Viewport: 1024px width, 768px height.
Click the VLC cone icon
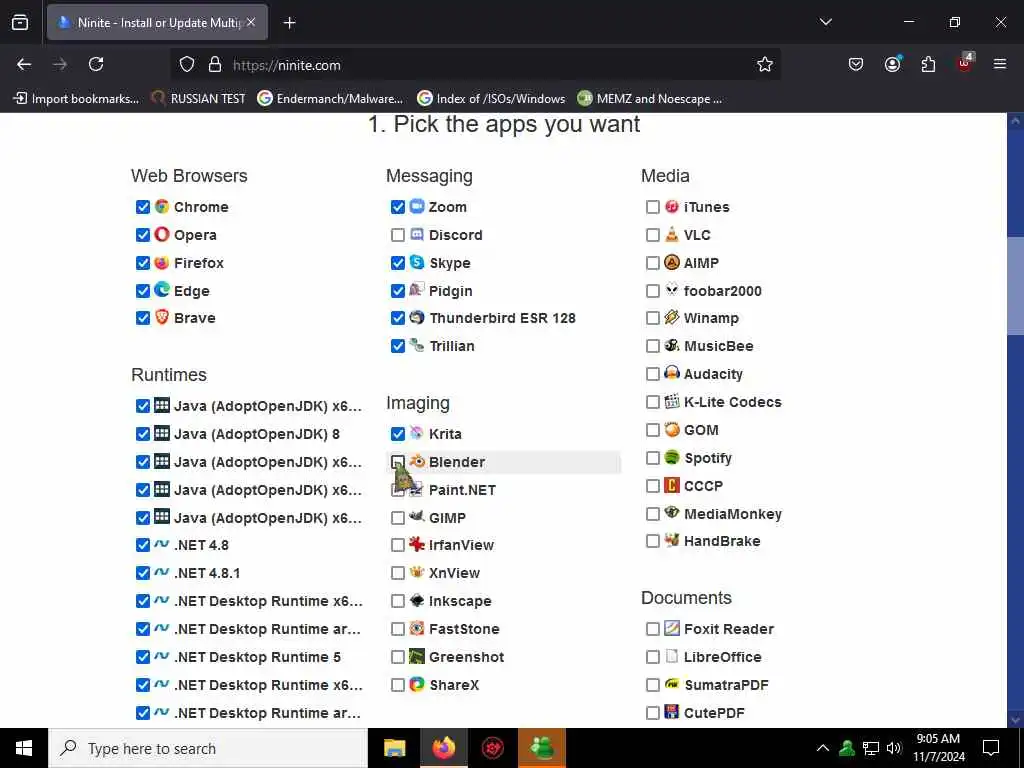(x=672, y=234)
